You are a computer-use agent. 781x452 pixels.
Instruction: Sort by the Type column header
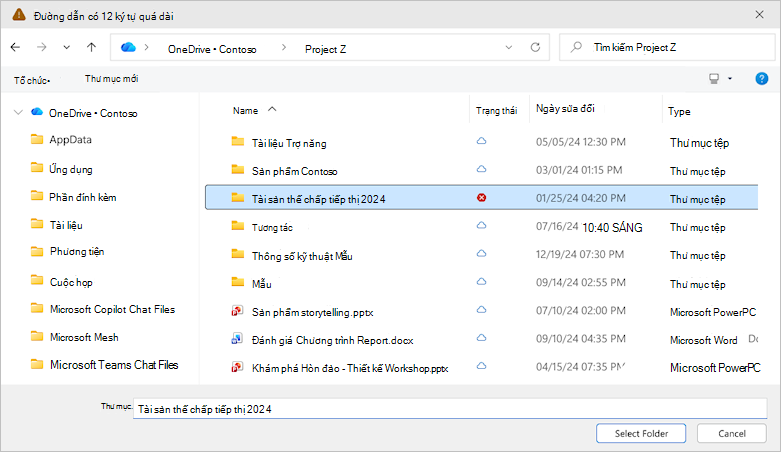point(679,112)
